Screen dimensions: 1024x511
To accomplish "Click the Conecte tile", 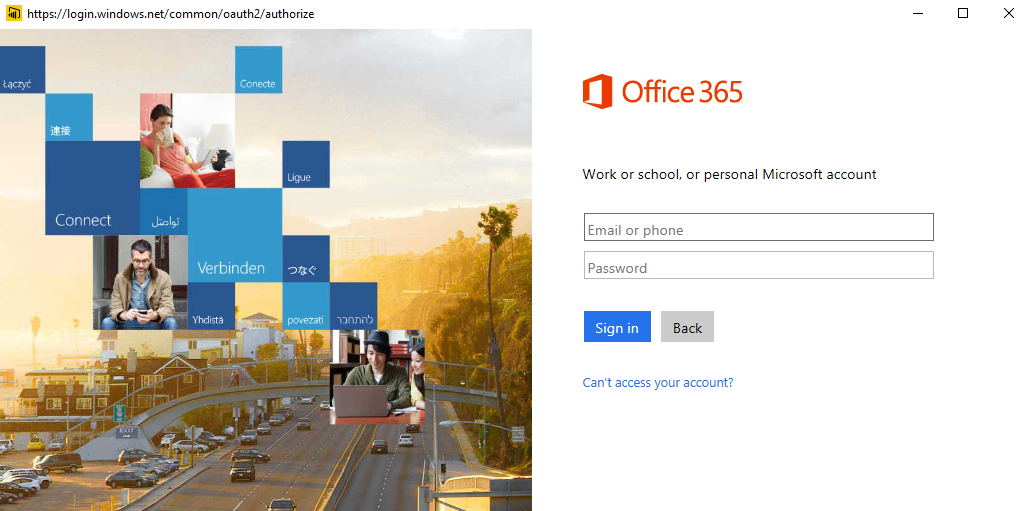I will click(259, 70).
